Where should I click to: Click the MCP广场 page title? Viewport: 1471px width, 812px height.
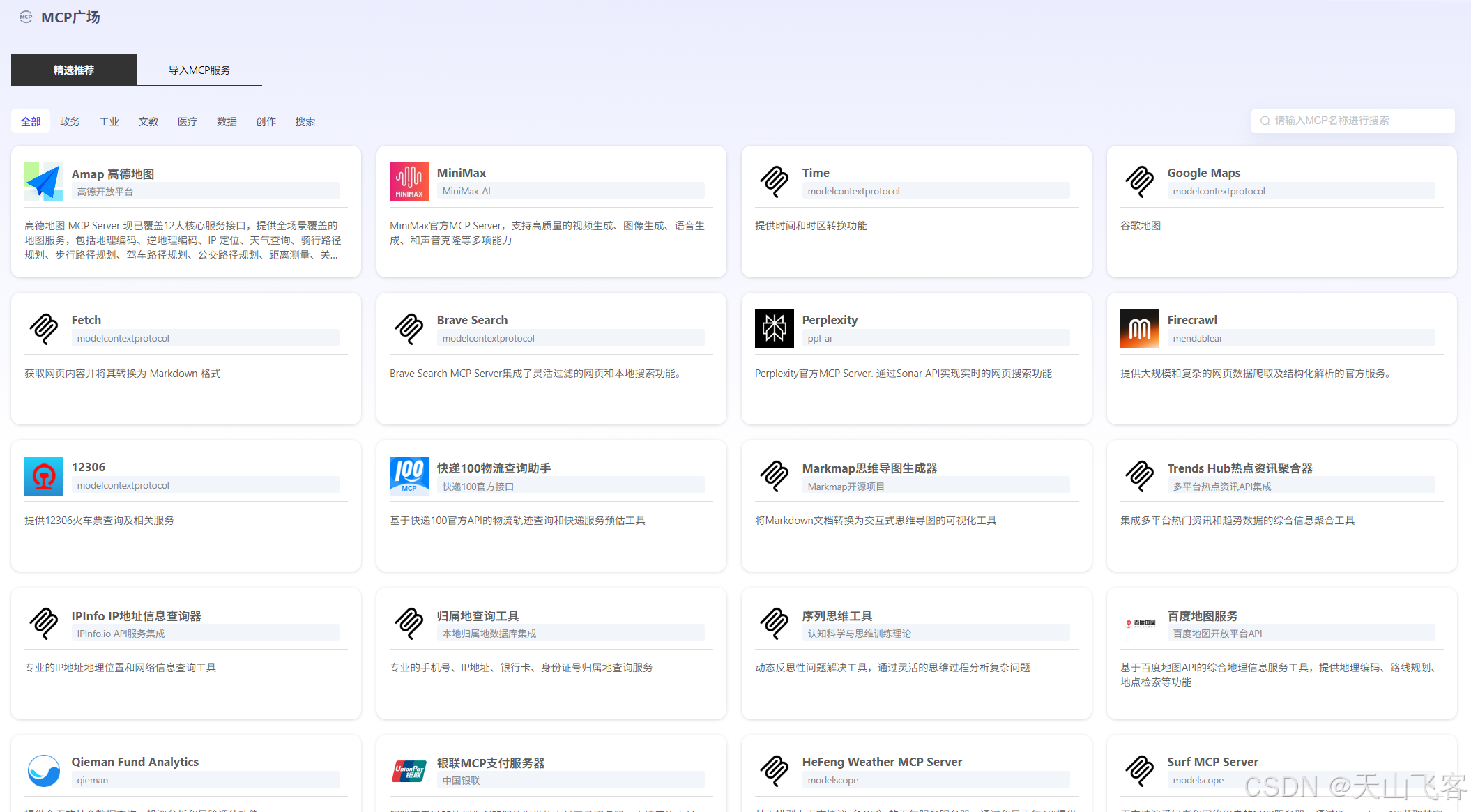coord(70,17)
